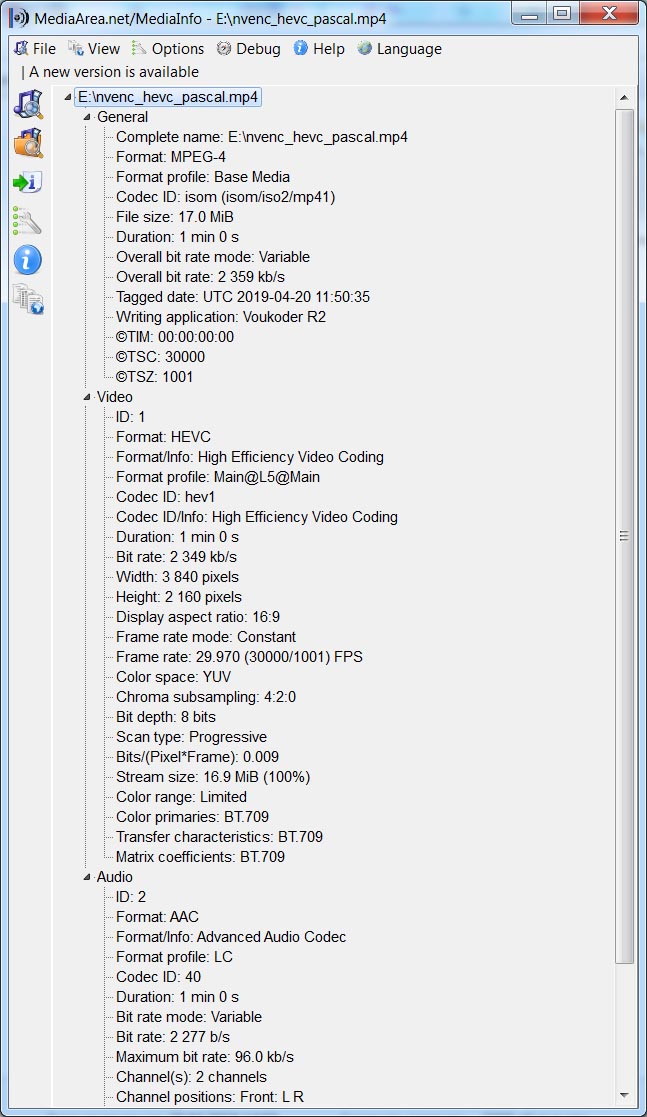The image size is (647, 1117).
Task: Select the Audio tree node label
Action: (x=115, y=877)
